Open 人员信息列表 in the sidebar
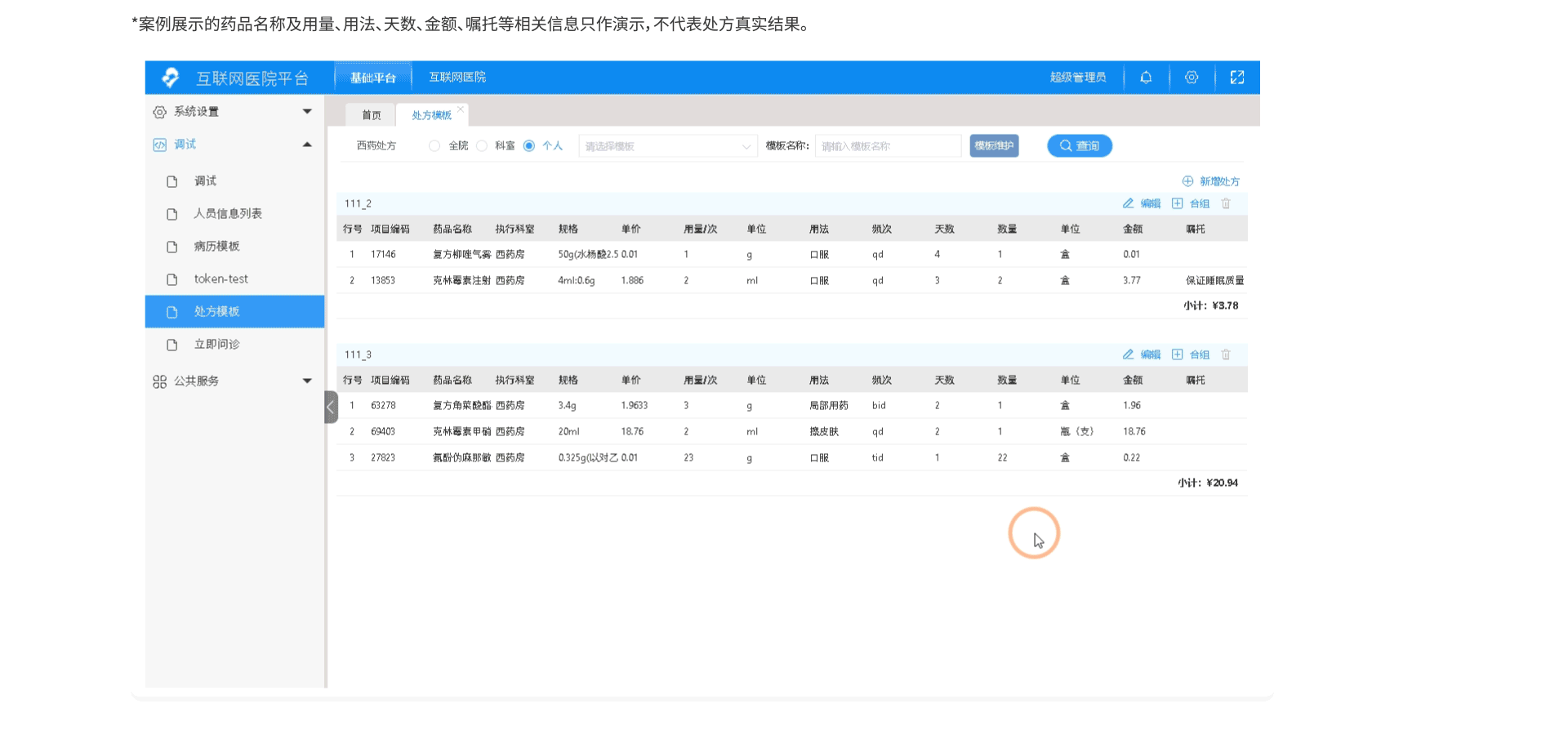 235,214
